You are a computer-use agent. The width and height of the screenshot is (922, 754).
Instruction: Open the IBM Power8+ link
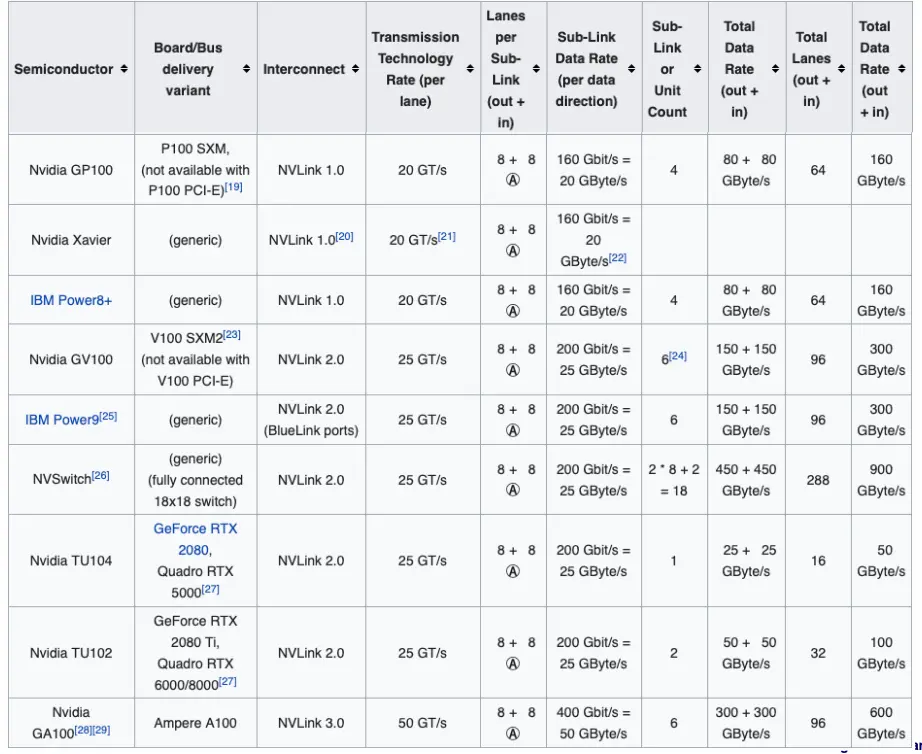70,300
